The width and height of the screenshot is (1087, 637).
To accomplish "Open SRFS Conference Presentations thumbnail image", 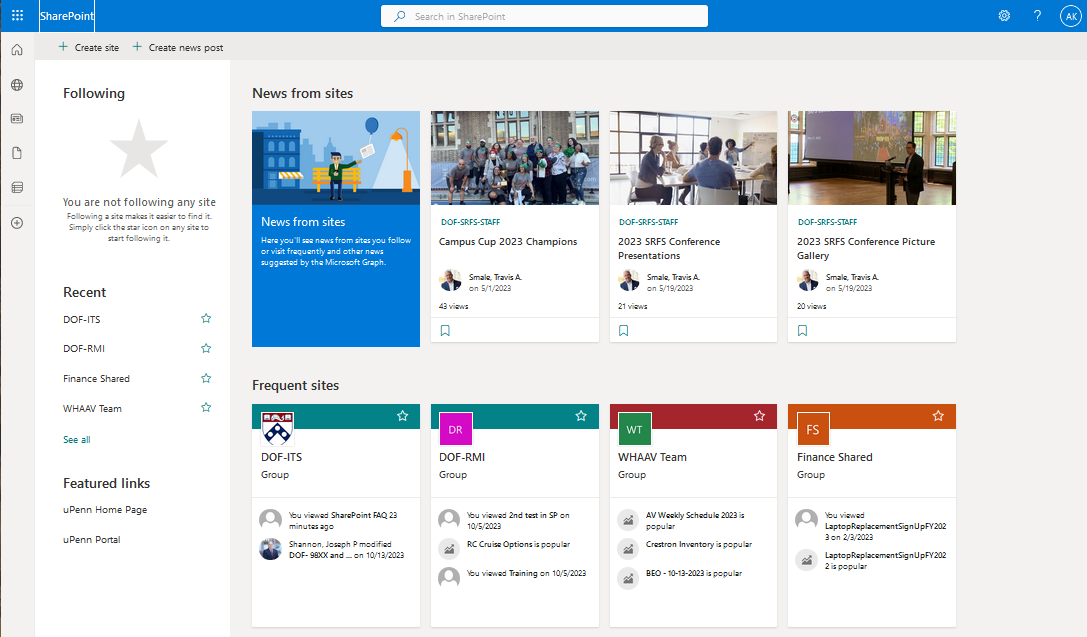I will [x=693, y=158].
